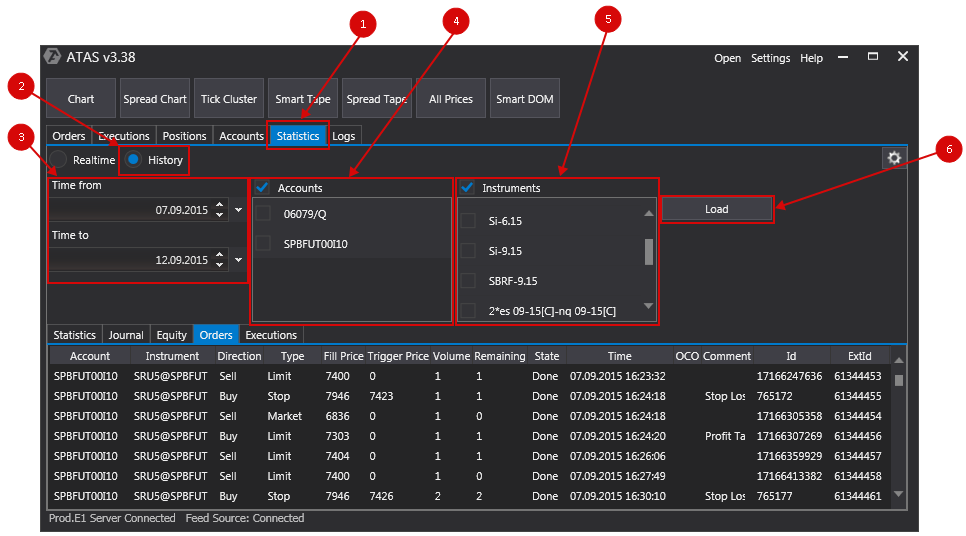Select the History radio button
Image resolution: width=966 pixels, height=536 pixels.
pos(133,160)
